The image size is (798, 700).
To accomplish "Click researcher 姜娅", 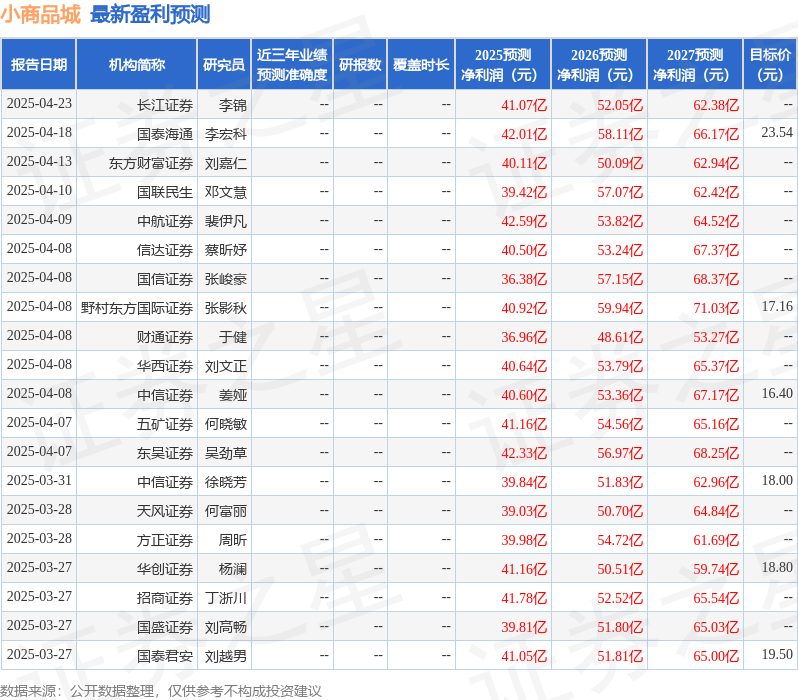I will coord(233,396).
